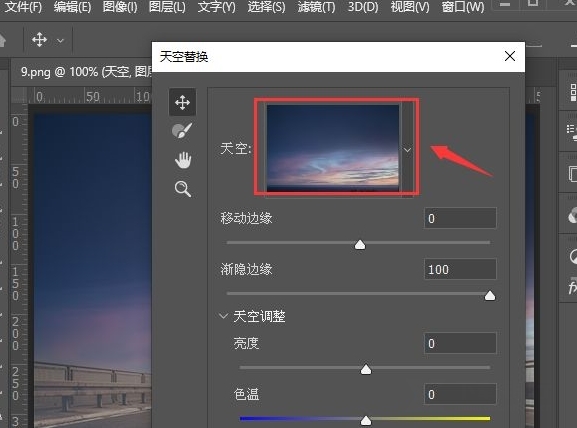
Task: Open the 滤镜(T) menu
Action: (x=316, y=7)
